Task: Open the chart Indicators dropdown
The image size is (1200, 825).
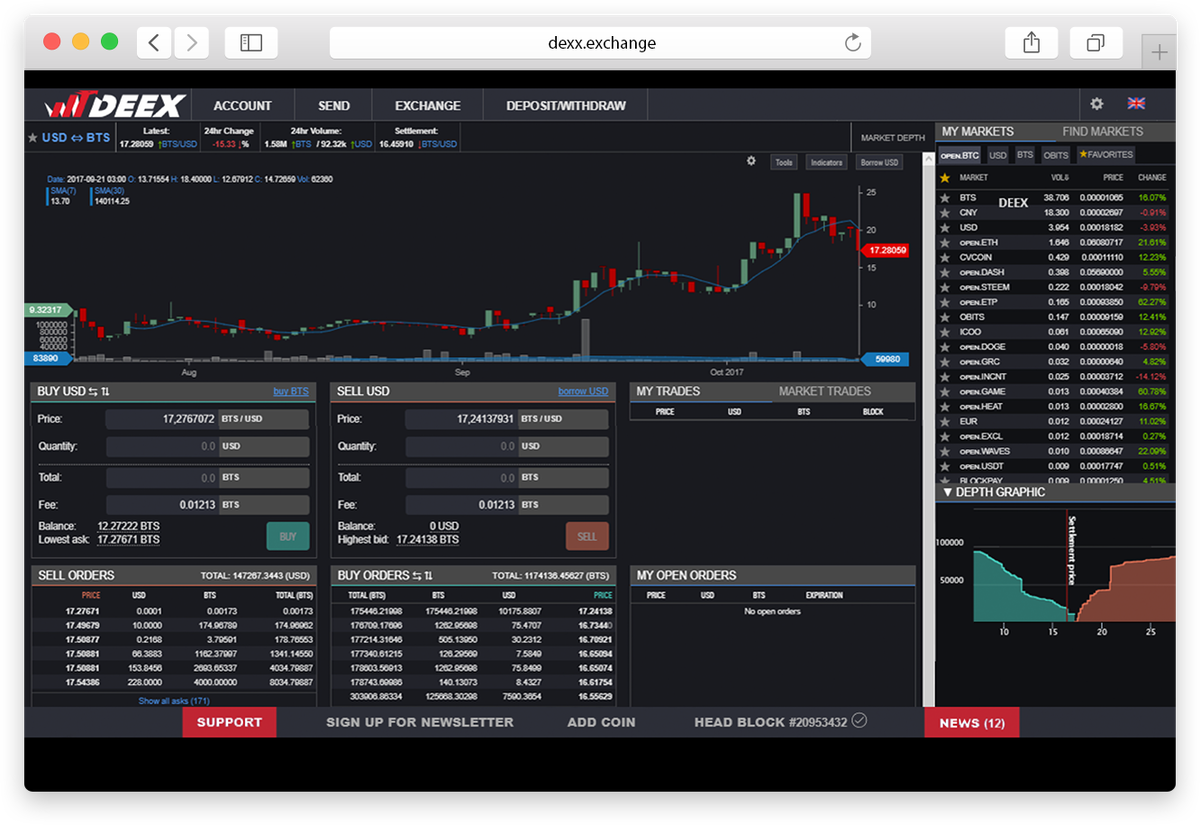Action: [826, 162]
